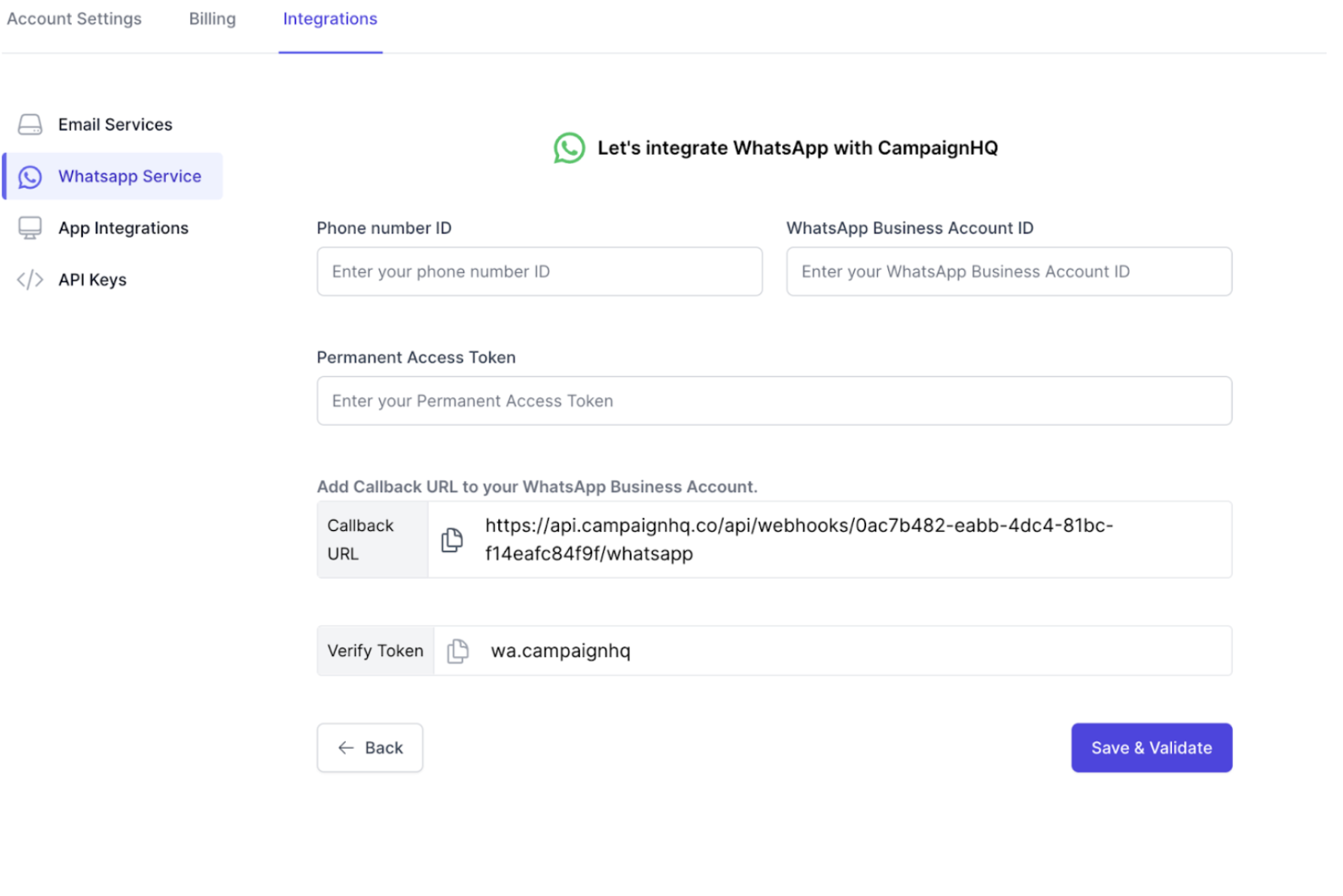Click the App Integrations monitor icon
The image size is (1343, 896).
(x=30, y=228)
